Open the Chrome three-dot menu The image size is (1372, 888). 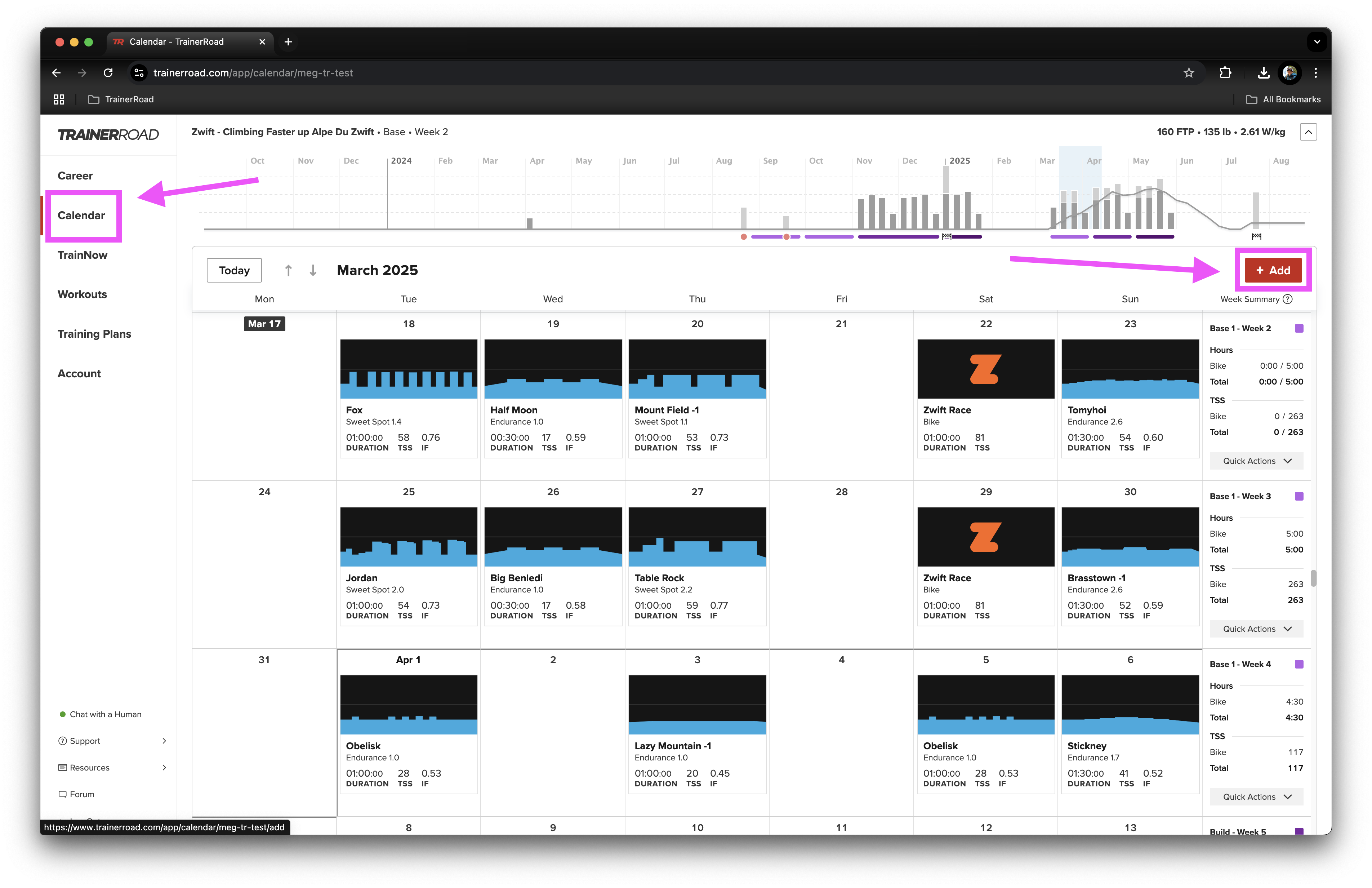1315,73
